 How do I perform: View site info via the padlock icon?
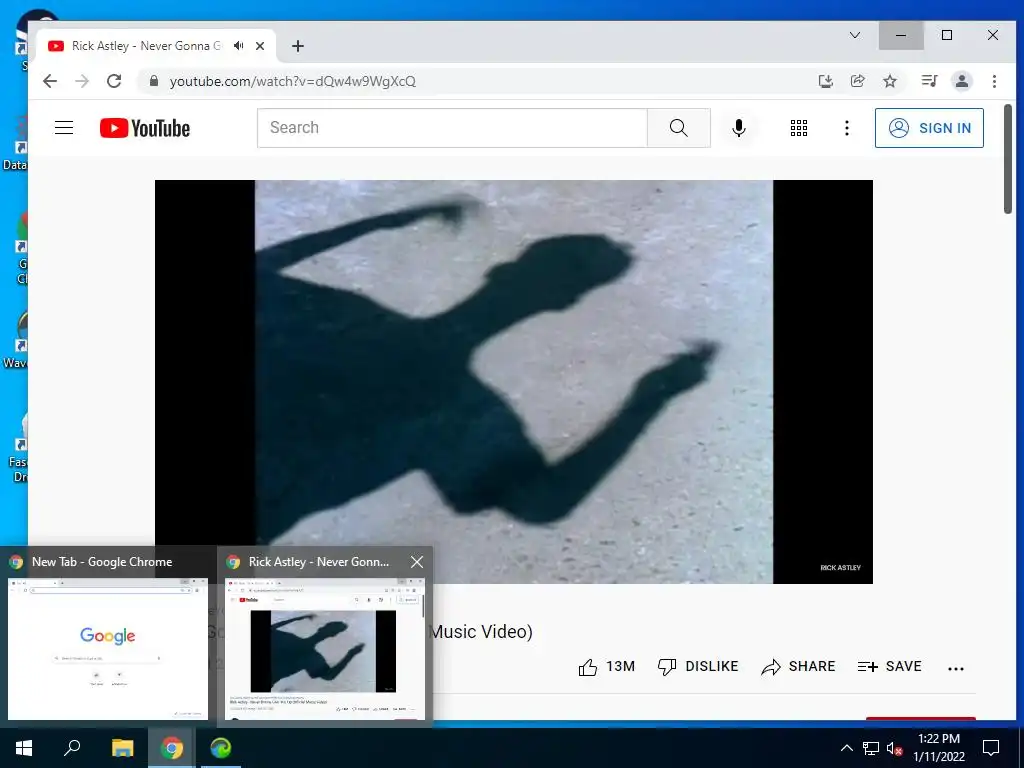click(x=154, y=81)
